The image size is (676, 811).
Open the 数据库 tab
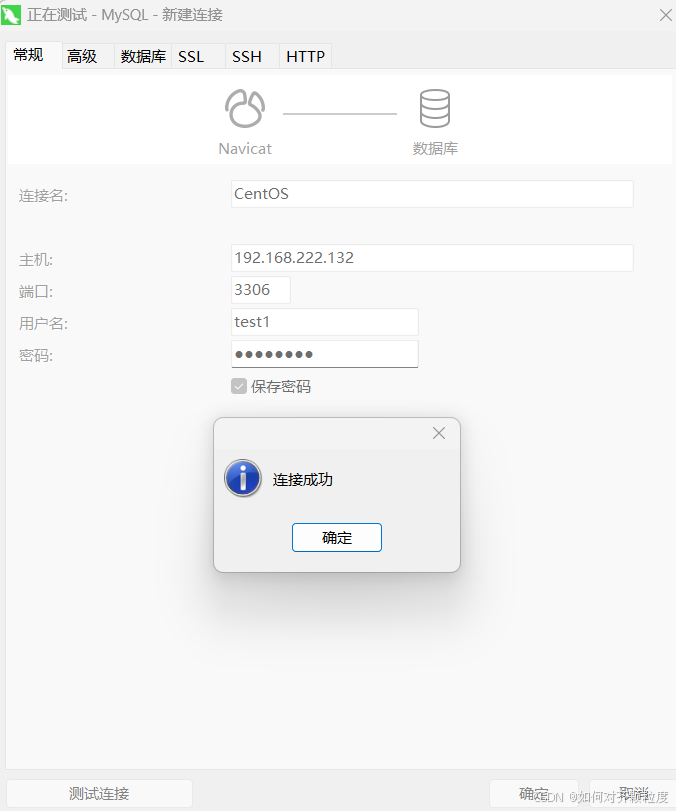point(143,56)
